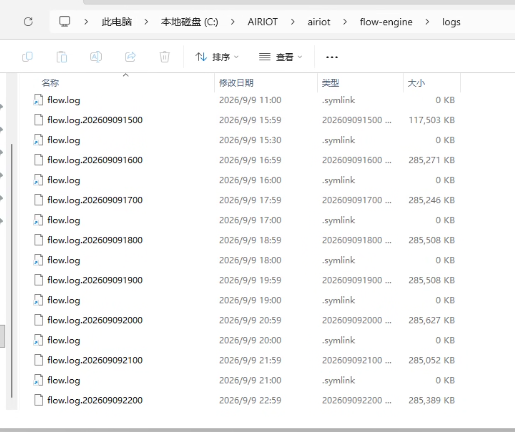Viewport: 515px width, 432px height.
Task: Click the date 2026/9/9 17:59 cell
Action: (x=250, y=200)
